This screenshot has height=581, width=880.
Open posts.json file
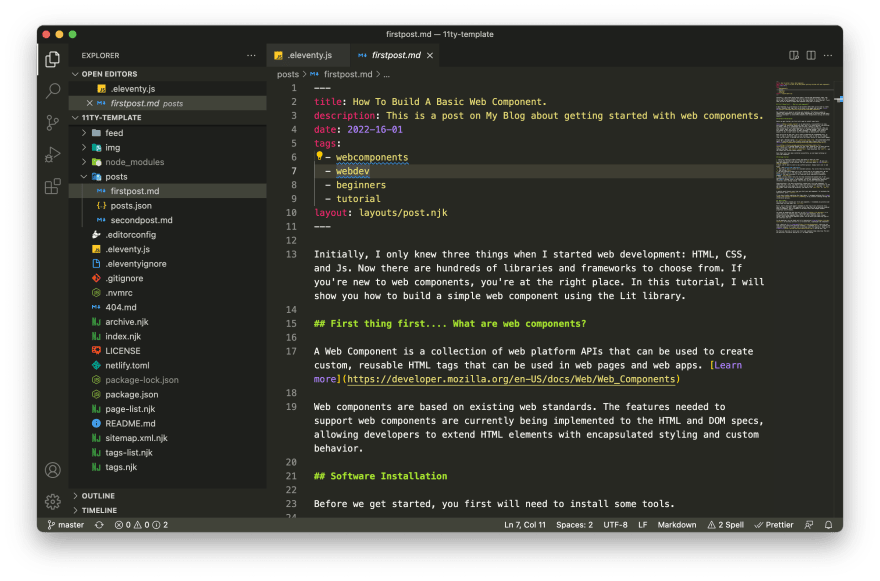[x=167, y=206]
